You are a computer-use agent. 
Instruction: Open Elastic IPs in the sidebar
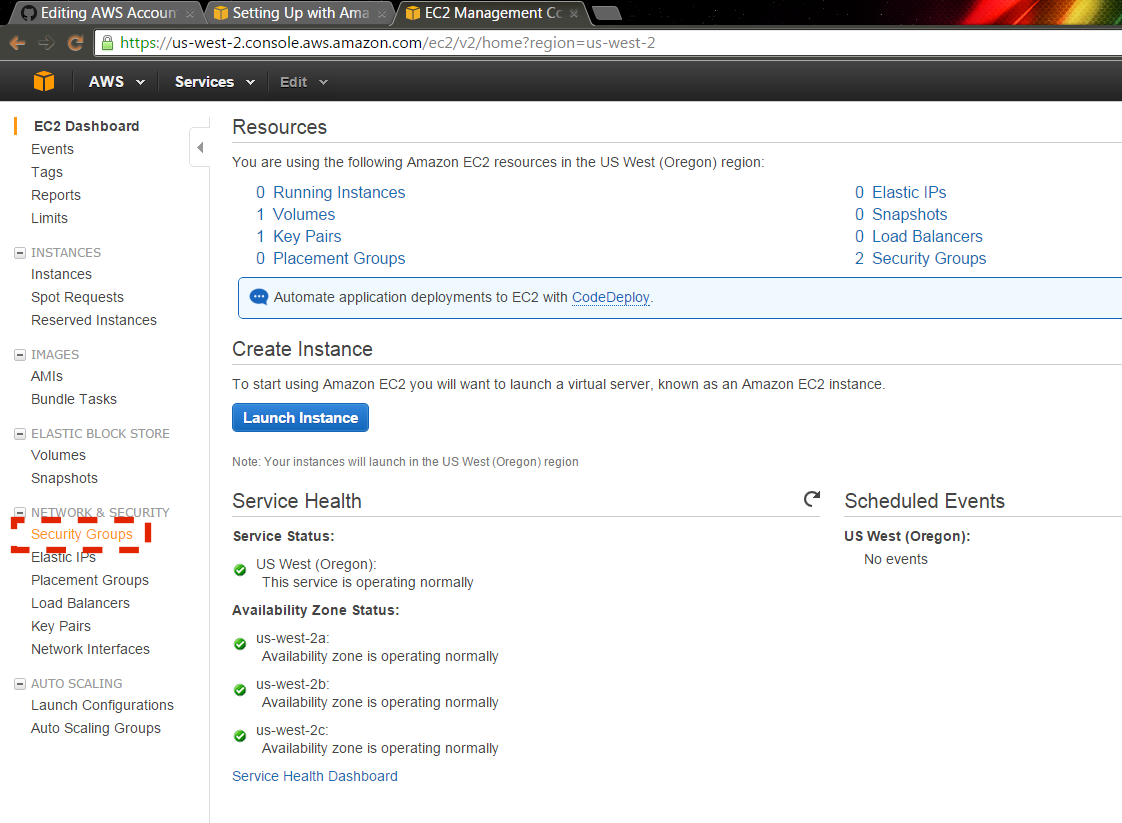pyautogui.click(x=63, y=557)
